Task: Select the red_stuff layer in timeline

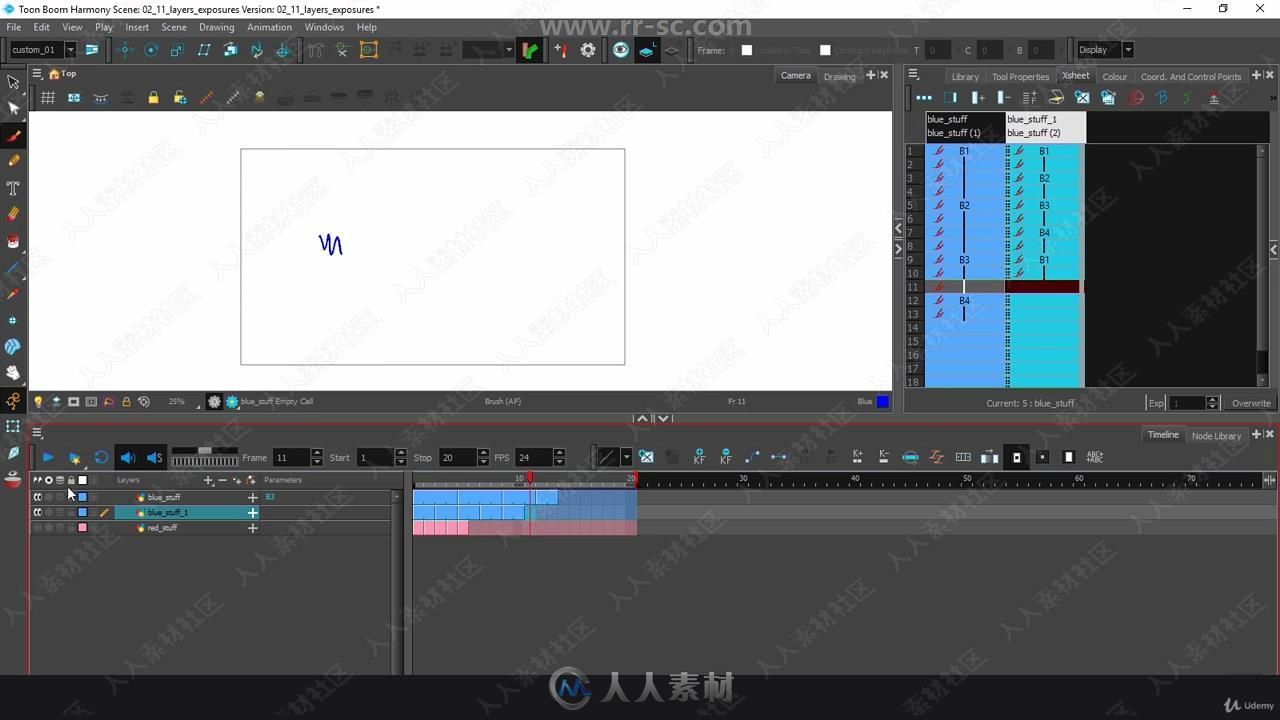Action: 163,528
